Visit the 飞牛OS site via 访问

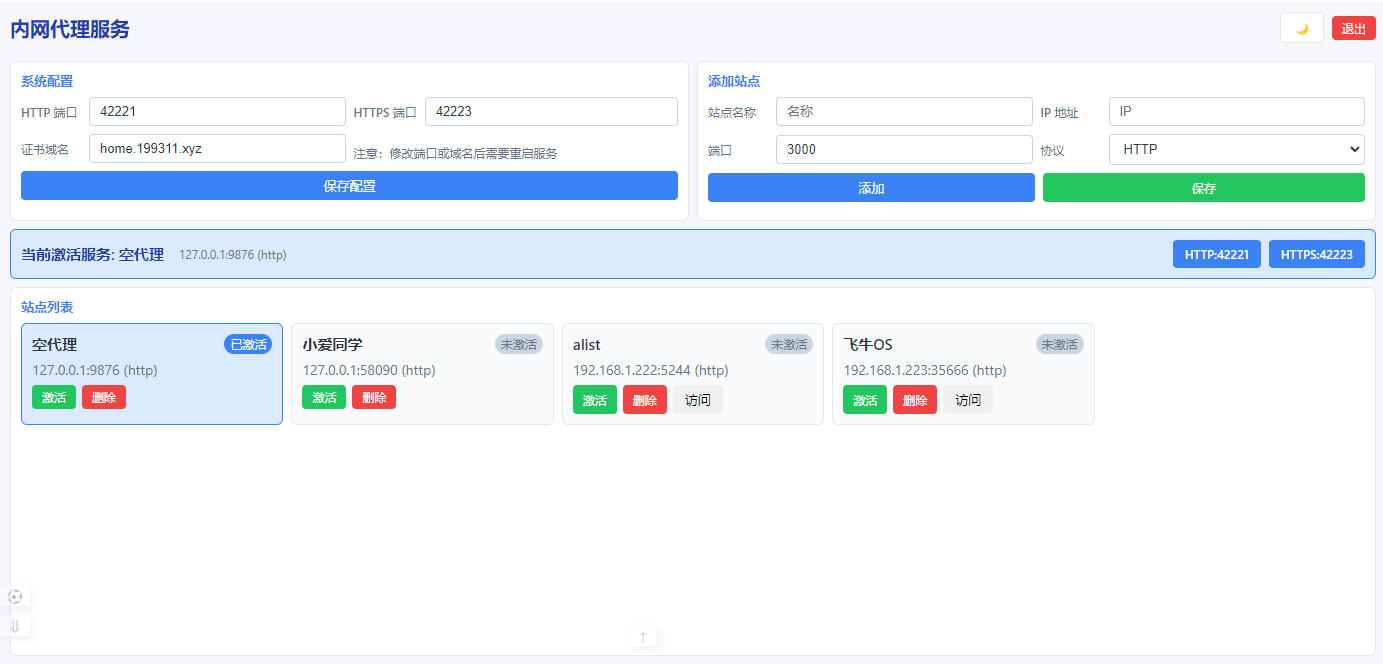(x=967, y=400)
